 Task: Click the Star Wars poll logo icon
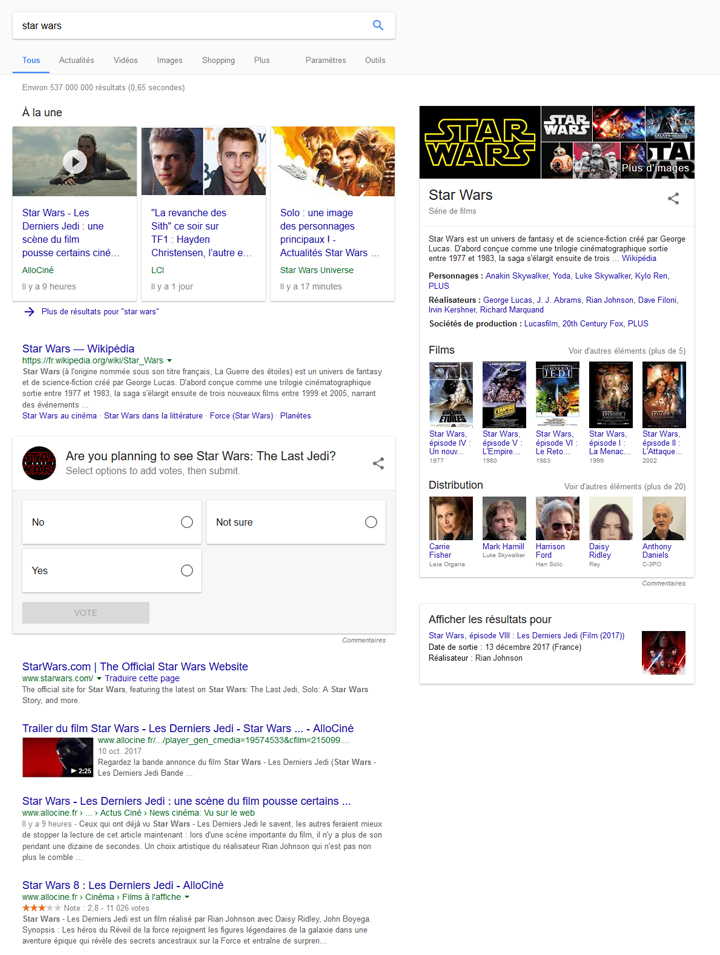point(39,463)
